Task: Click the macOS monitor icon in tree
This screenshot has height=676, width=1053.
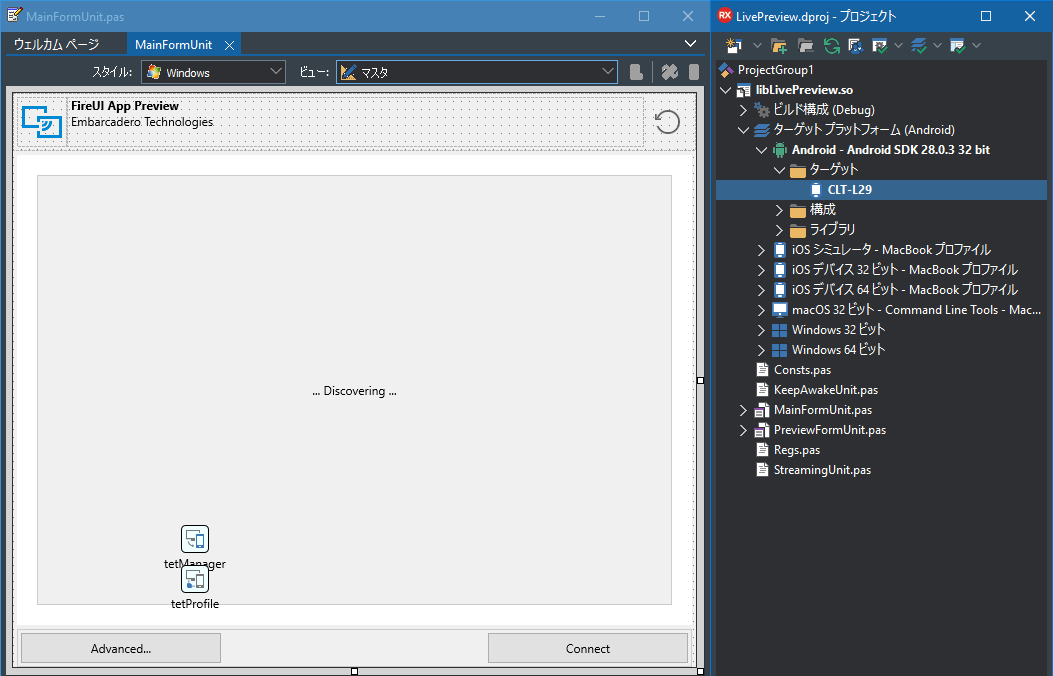Action: click(x=780, y=310)
